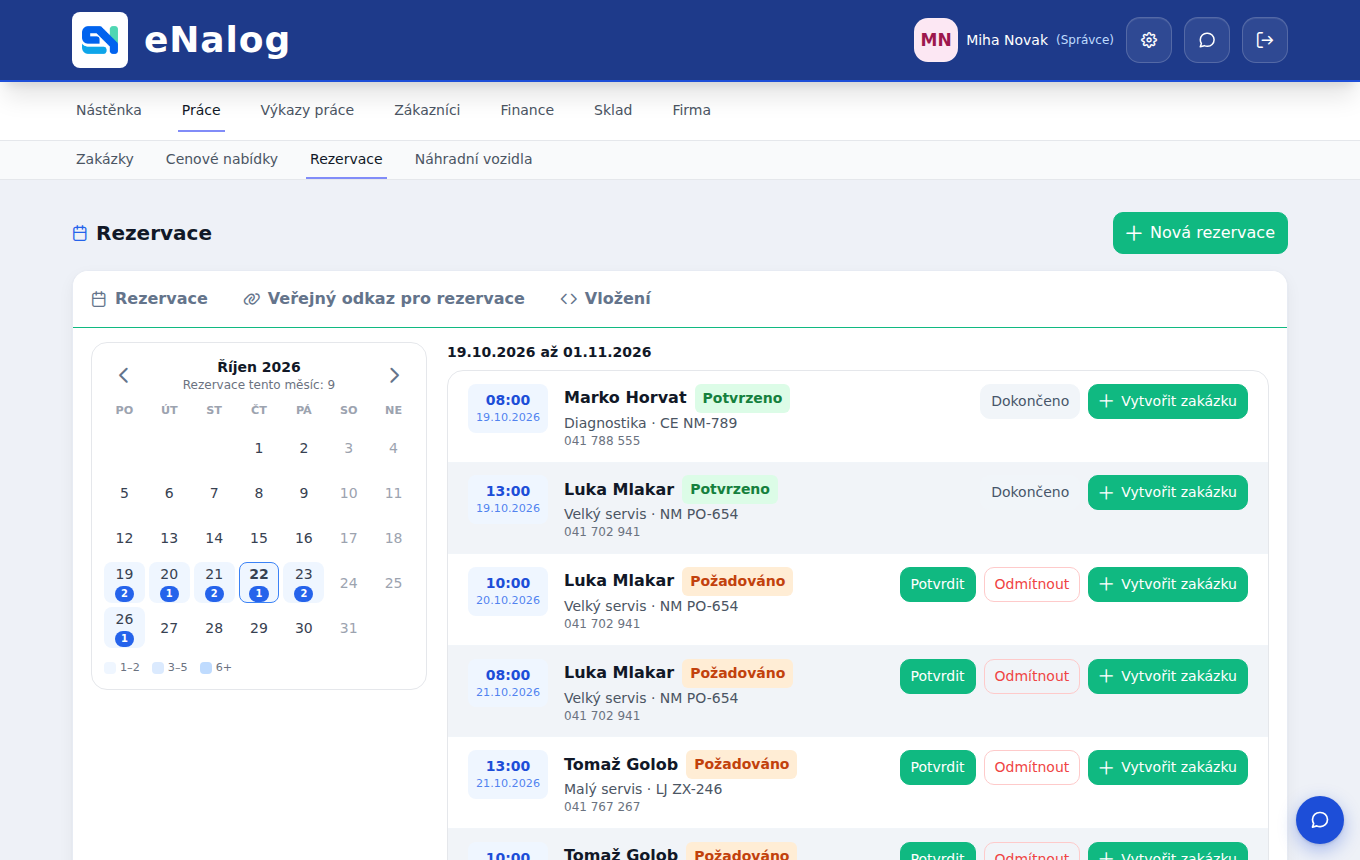Open the Zákazníci main menu
Image resolution: width=1360 pixels, height=860 pixels.
pos(427,110)
